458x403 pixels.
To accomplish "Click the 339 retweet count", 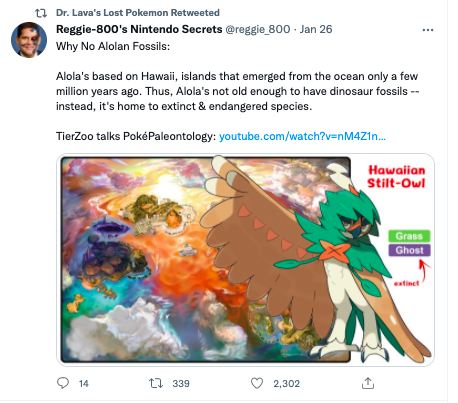I will tap(181, 383).
